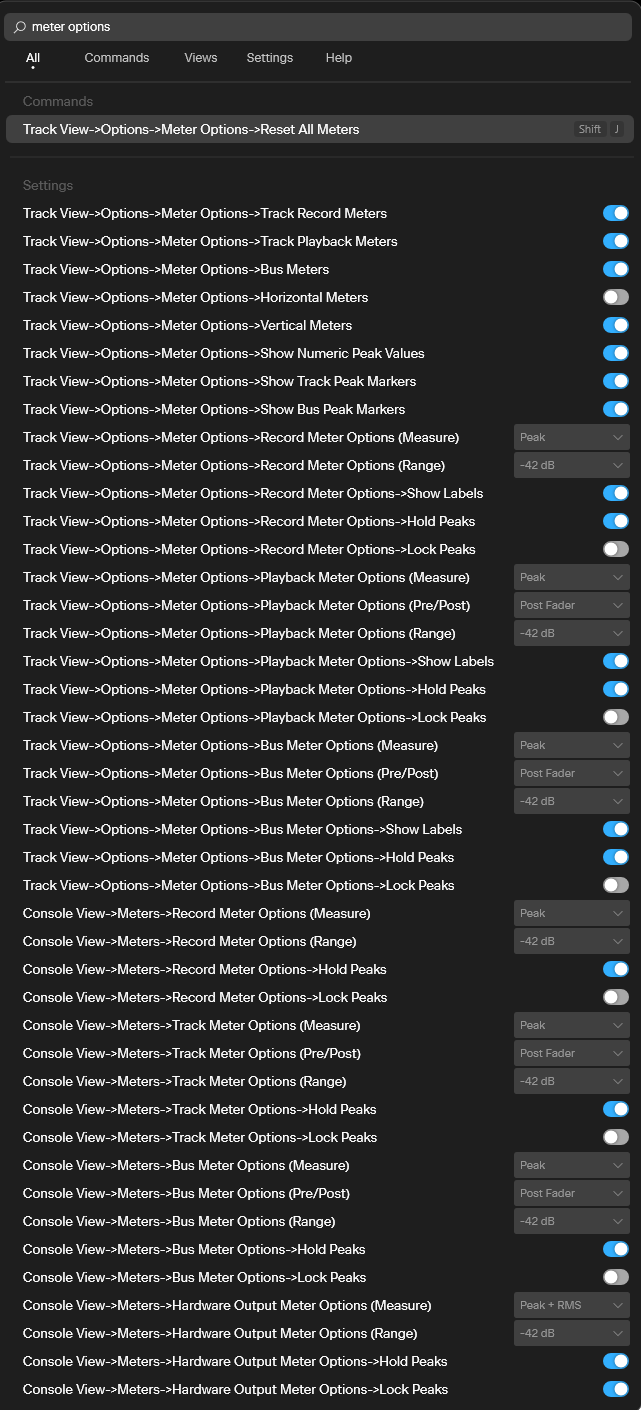
Task: Enable Track View Horizontal Meters toggle
Action: coord(615,297)
